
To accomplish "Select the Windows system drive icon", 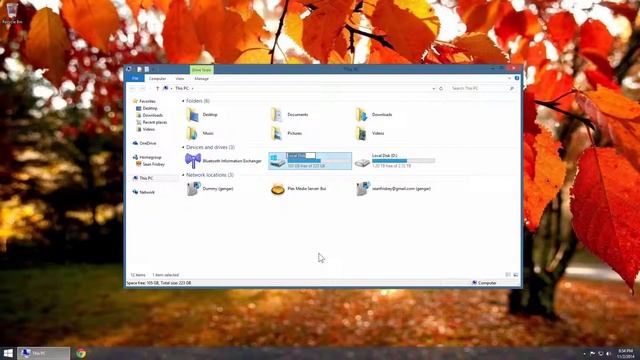I will tap(278, 161).
